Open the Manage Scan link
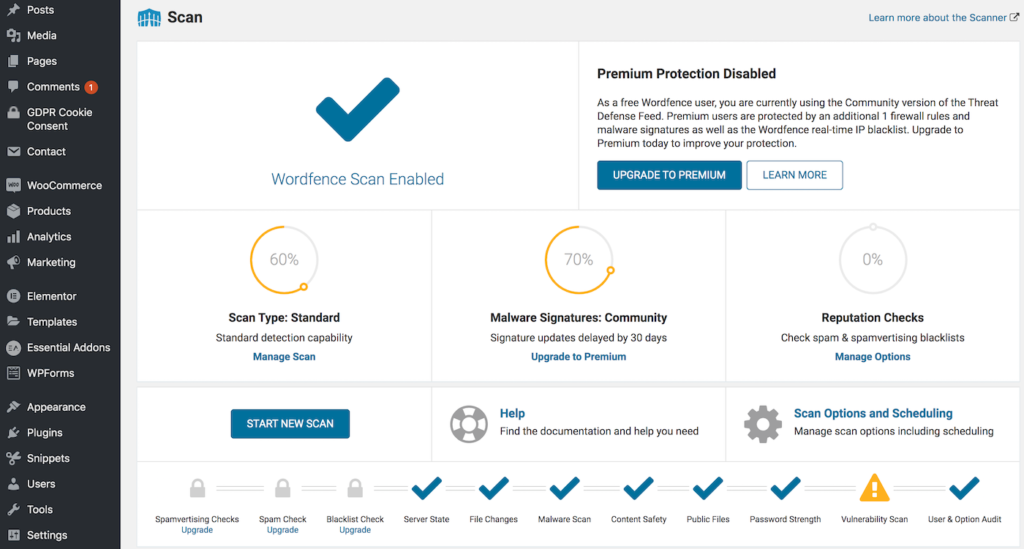The image size is (1024, 549). [x=284, y=356]
